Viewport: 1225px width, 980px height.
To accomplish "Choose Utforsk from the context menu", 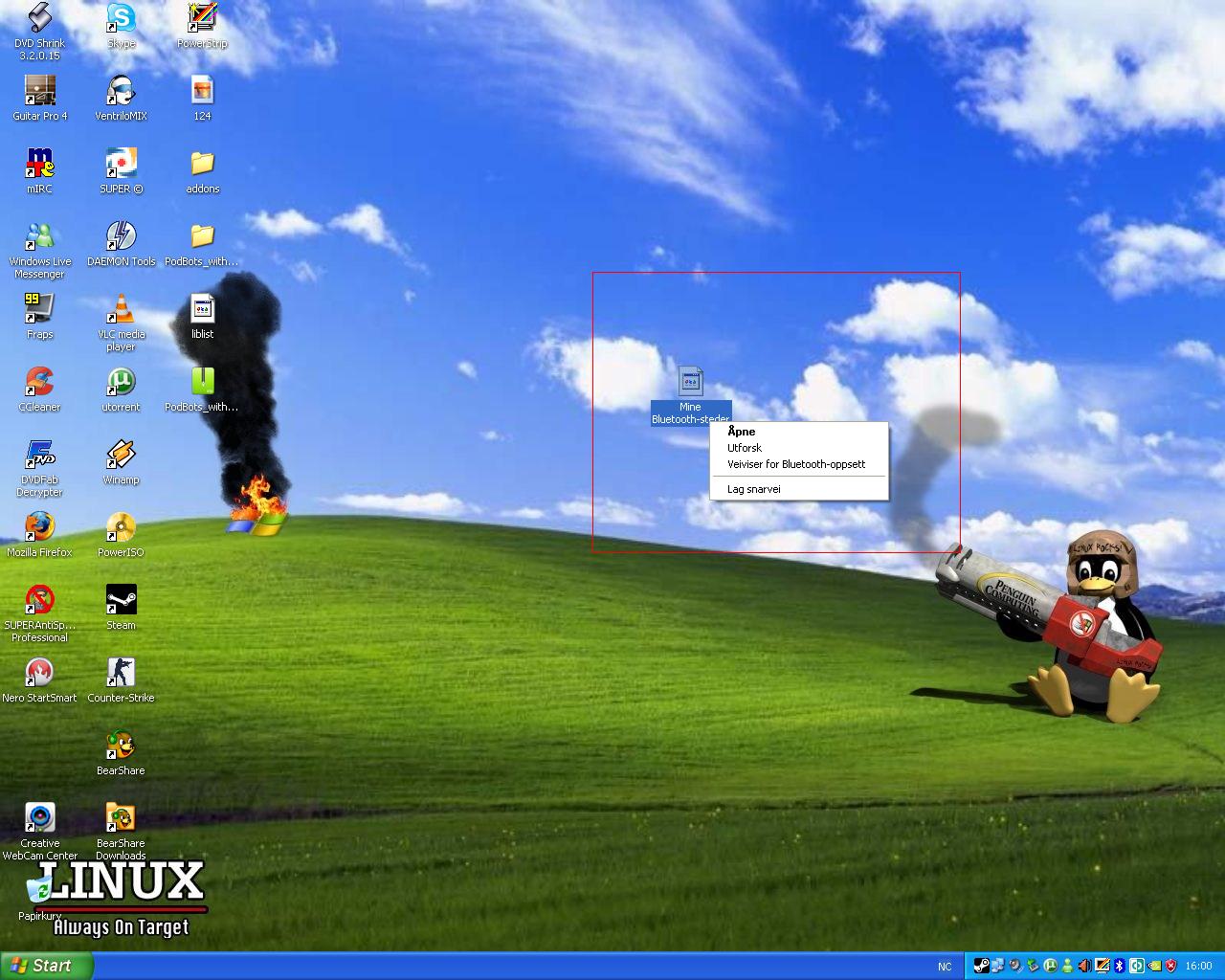I will 799,448.
